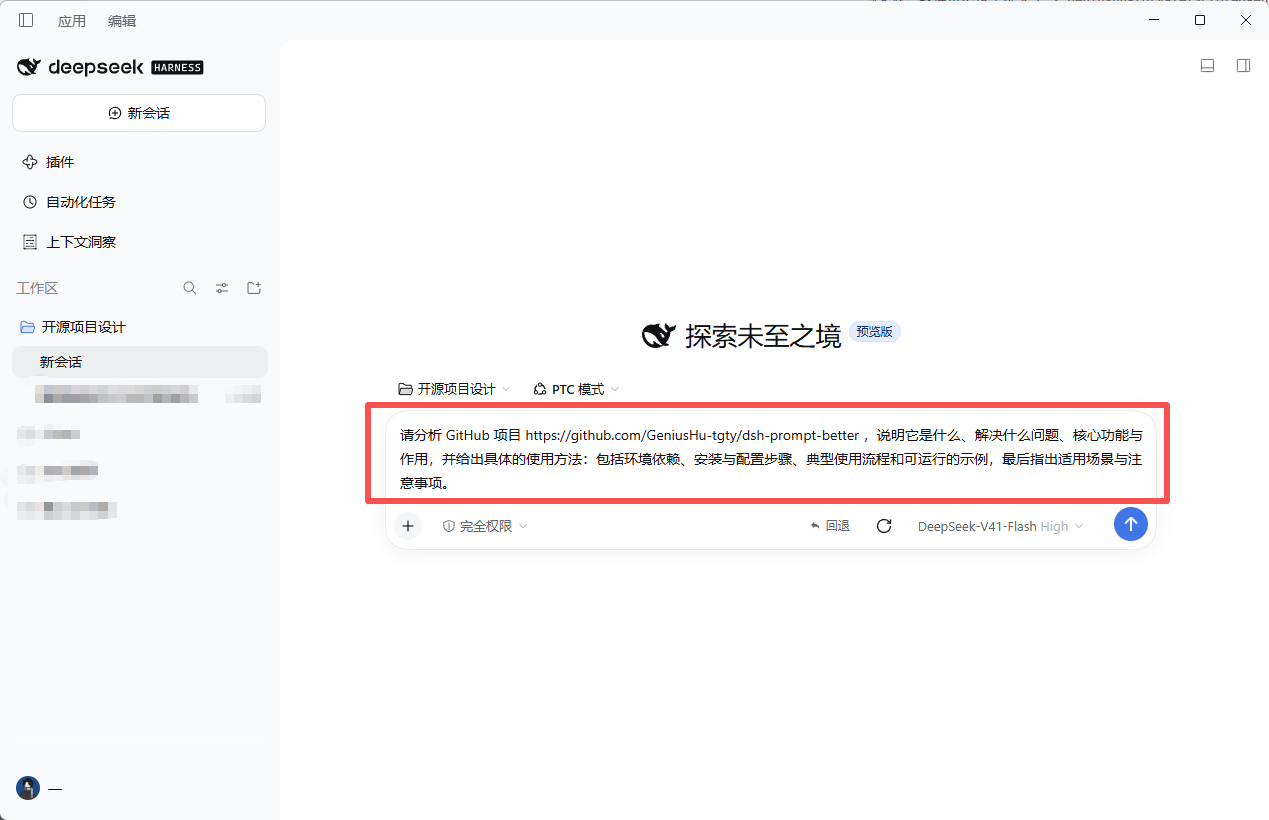Open the PTC 模式 dropdown

576,389
